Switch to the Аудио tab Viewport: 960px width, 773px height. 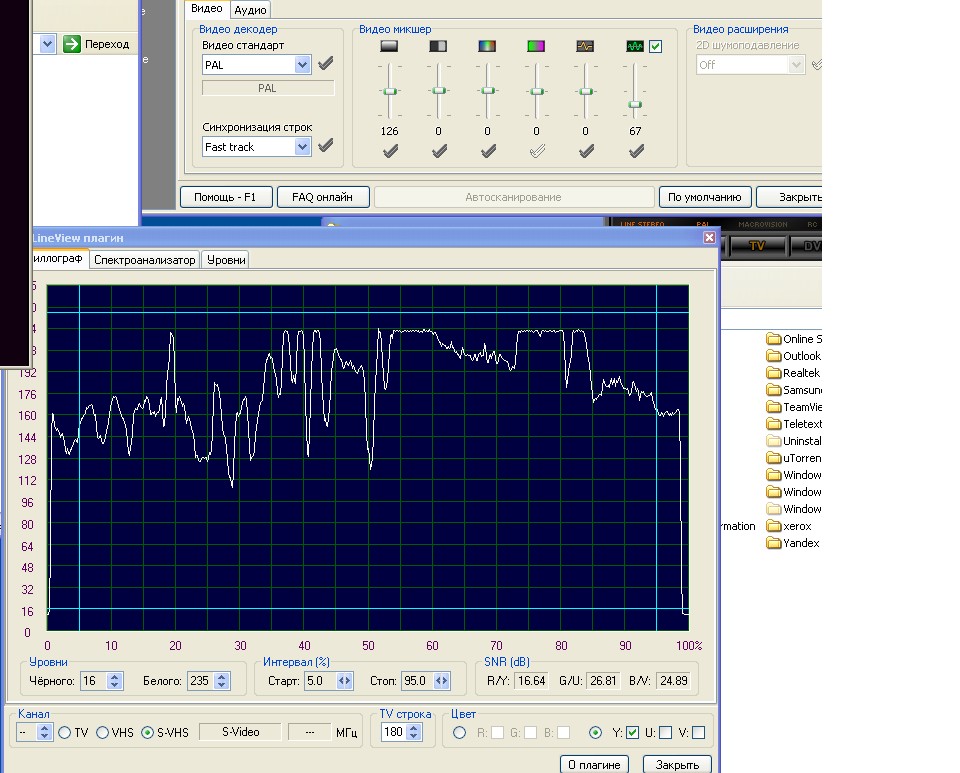coord(250,9)
